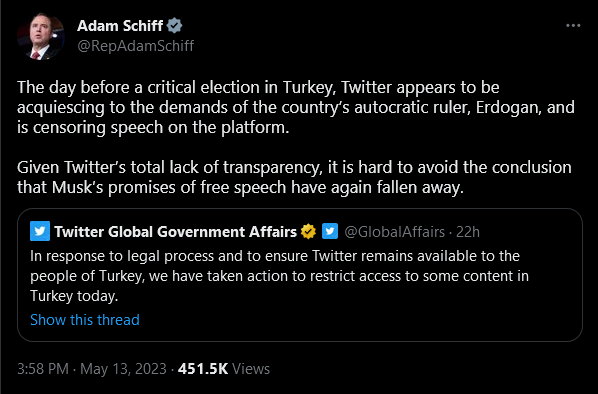Open the Twitter Global Government Affairs account name
This screenshot has height=394, width=598.
click(175, 232)
